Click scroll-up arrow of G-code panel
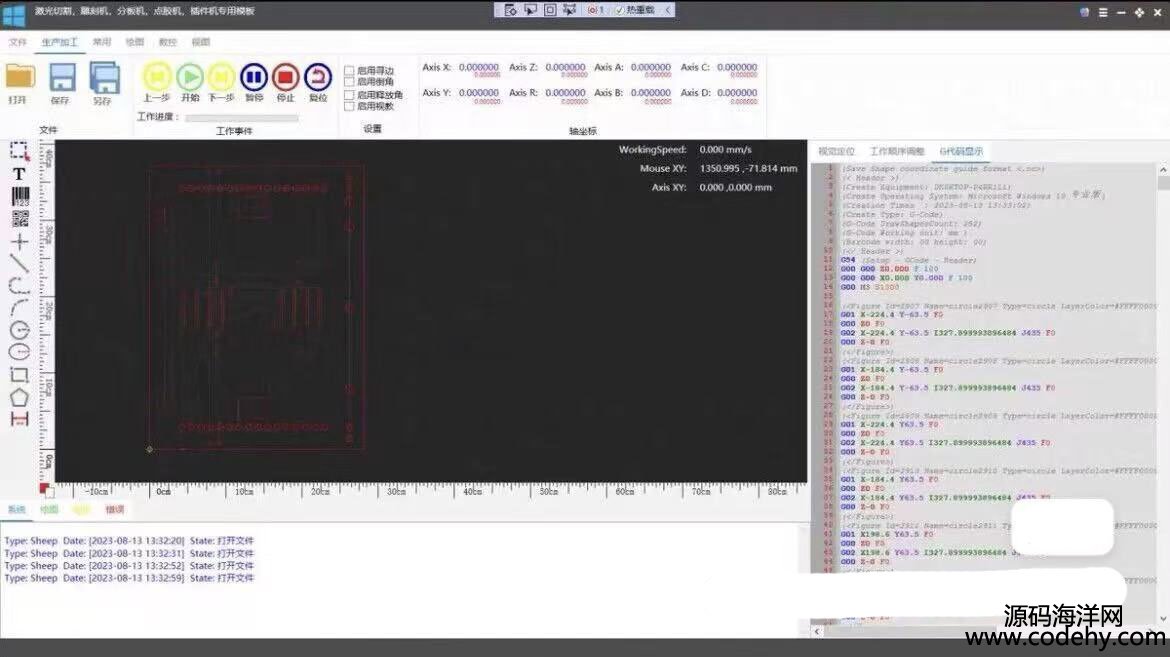The height and width of the screenshot is (657, 1170). (1163, 170)
